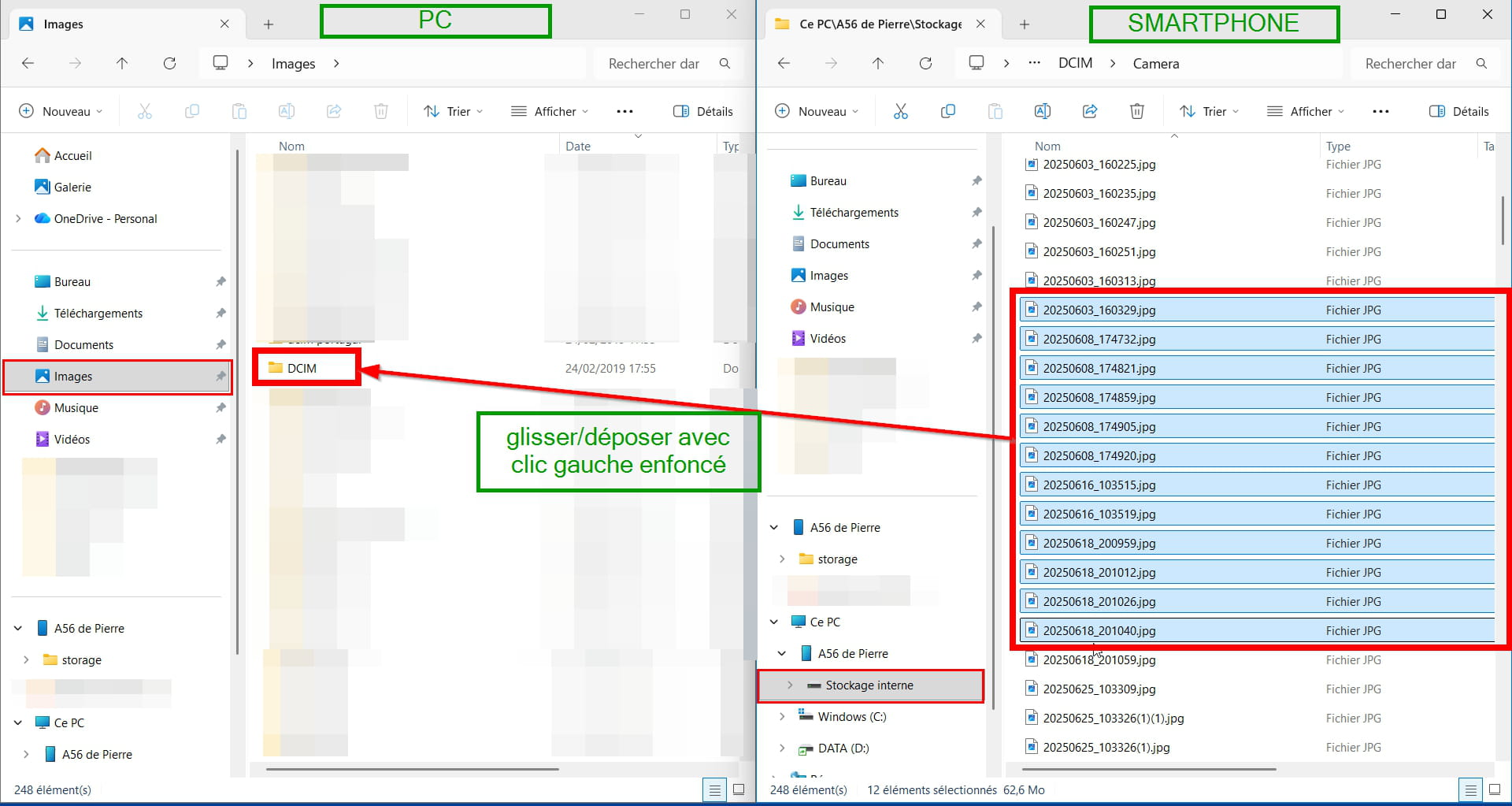Open the DCIM folder in the Images list
This screenshot has width=1512, height=806.
tap(302, 368)
